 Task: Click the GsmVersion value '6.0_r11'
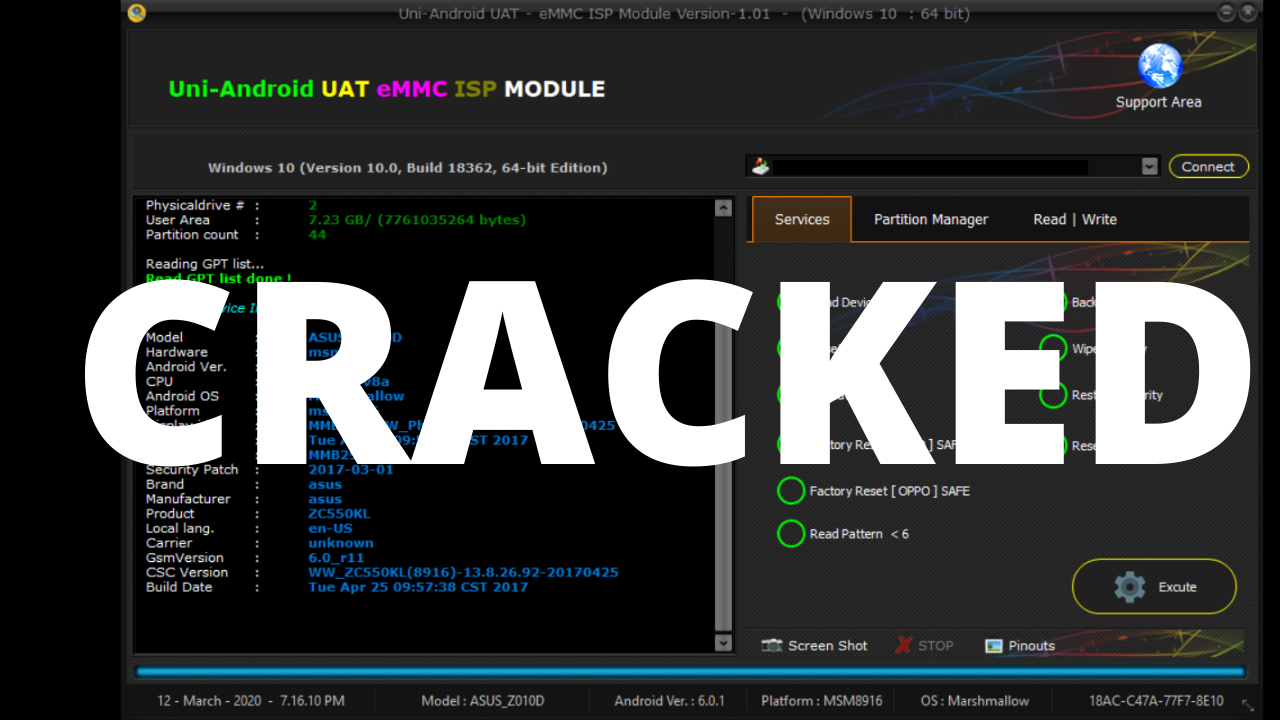pos(336,558)
